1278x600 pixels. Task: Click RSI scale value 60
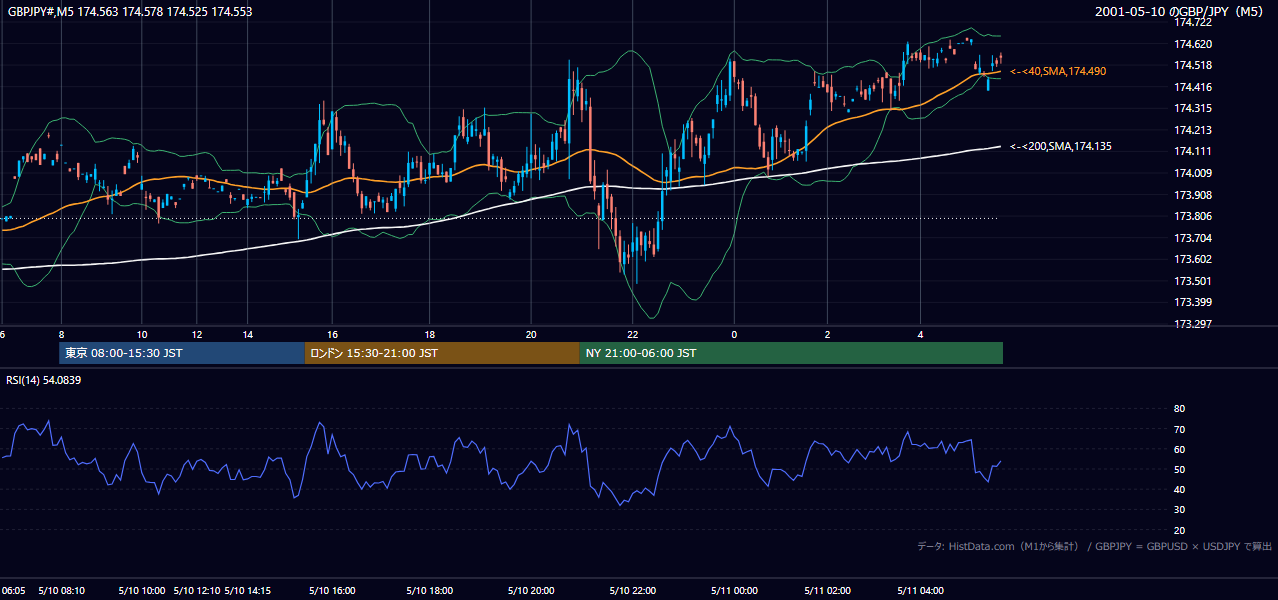pos(1179,450)
